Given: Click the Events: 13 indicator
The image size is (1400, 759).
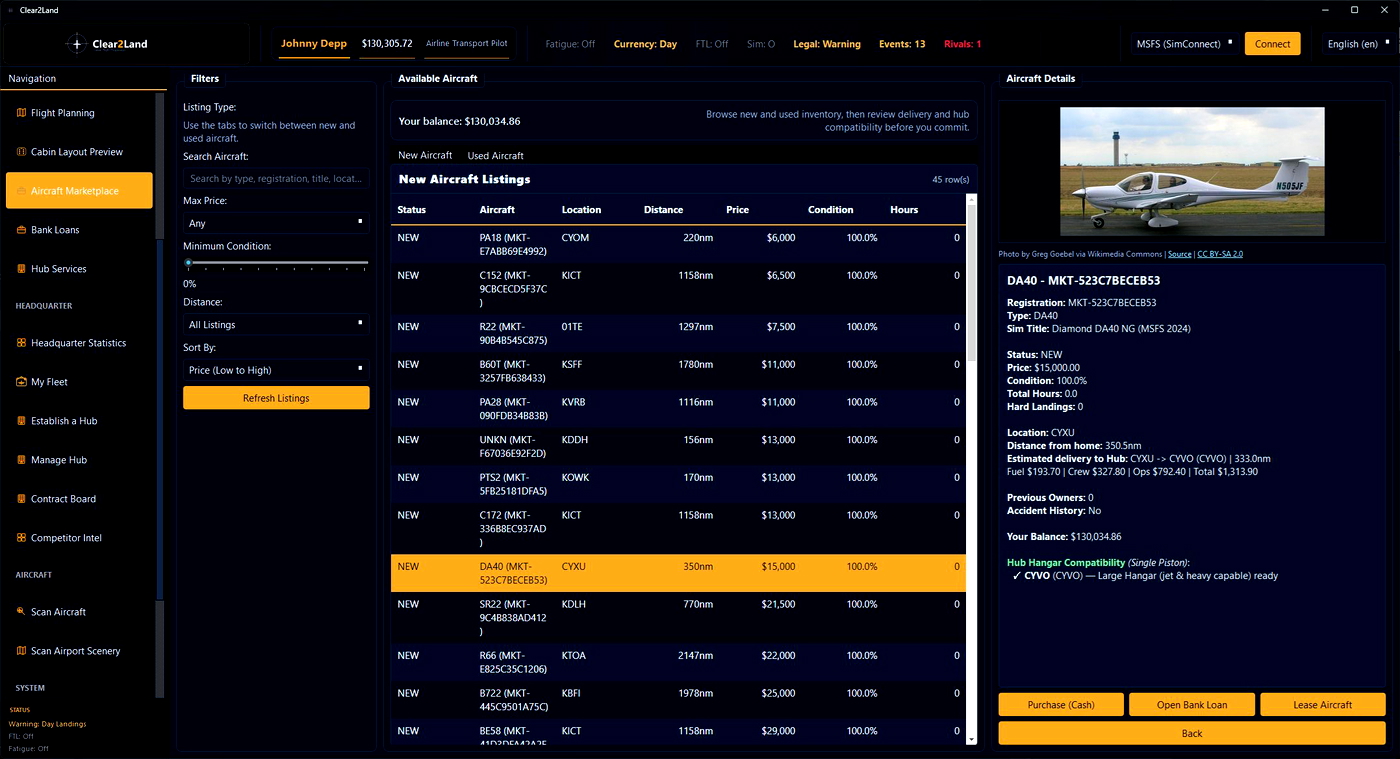Looking at the screenshot, I should [902, 44].
